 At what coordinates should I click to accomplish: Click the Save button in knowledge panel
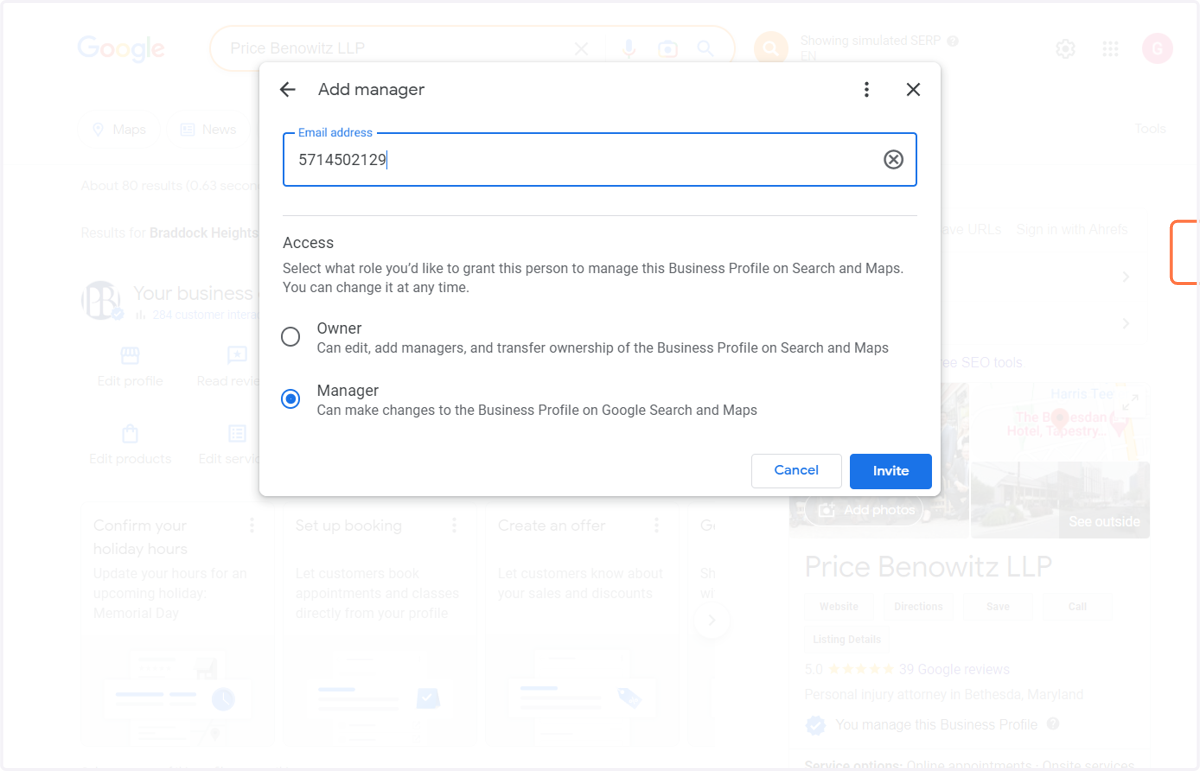tap(997, 606)
